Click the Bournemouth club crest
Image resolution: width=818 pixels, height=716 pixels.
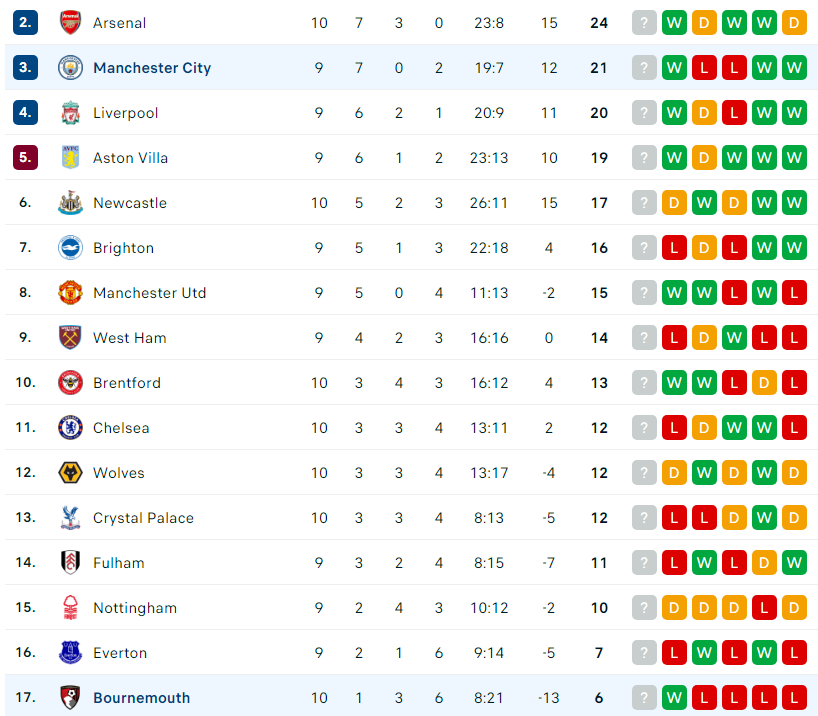tap(70, 698)
